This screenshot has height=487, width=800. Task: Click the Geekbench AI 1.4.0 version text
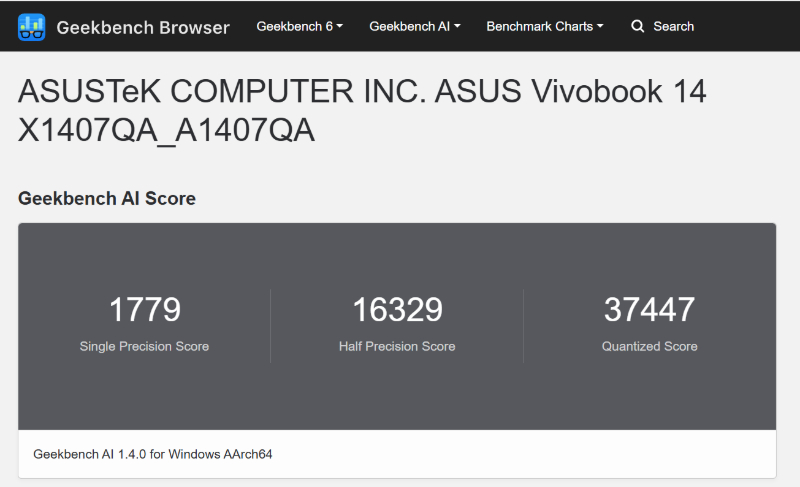[153, 454]
